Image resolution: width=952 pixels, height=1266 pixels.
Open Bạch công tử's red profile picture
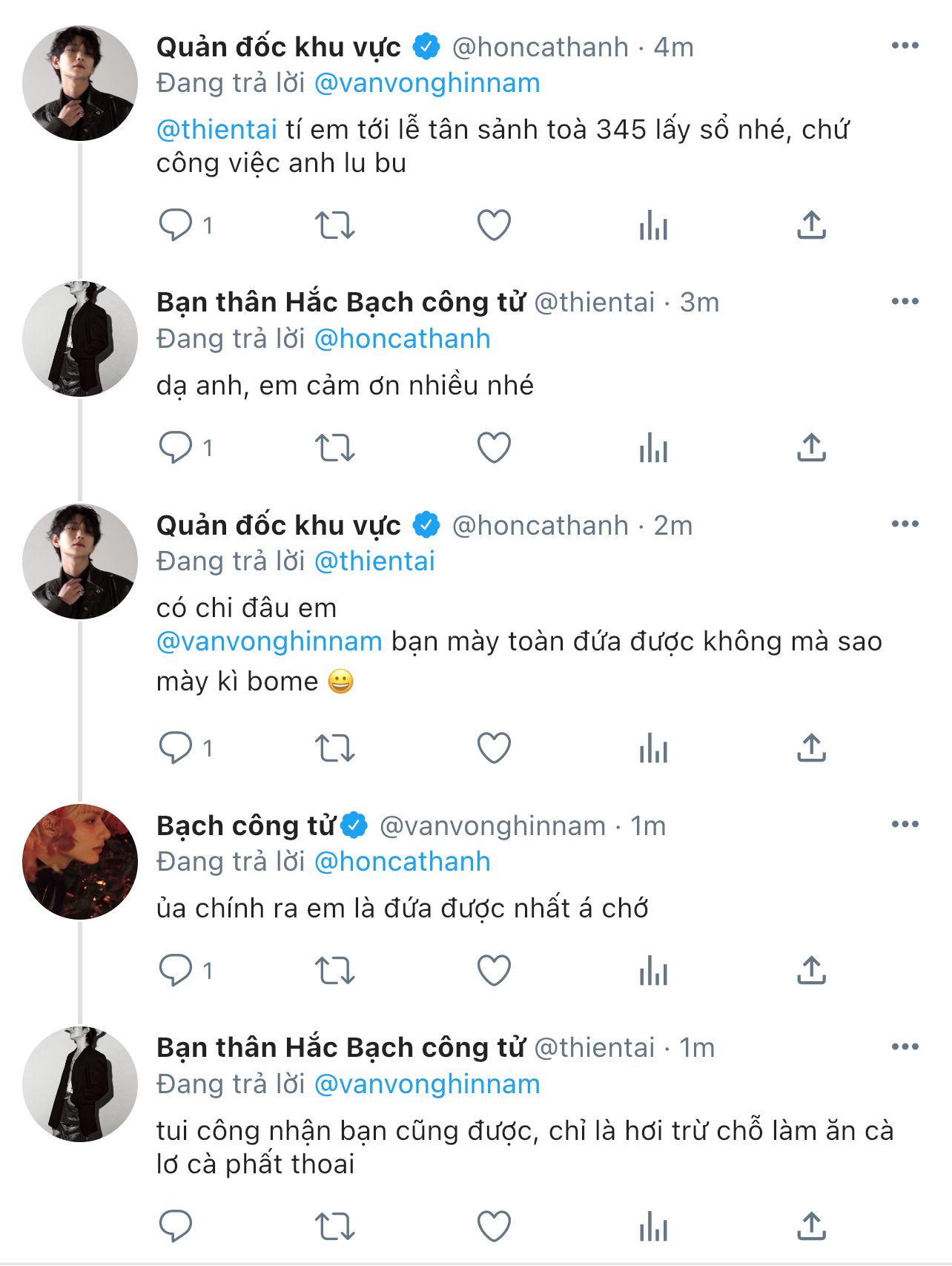click(x=80, y=862)
